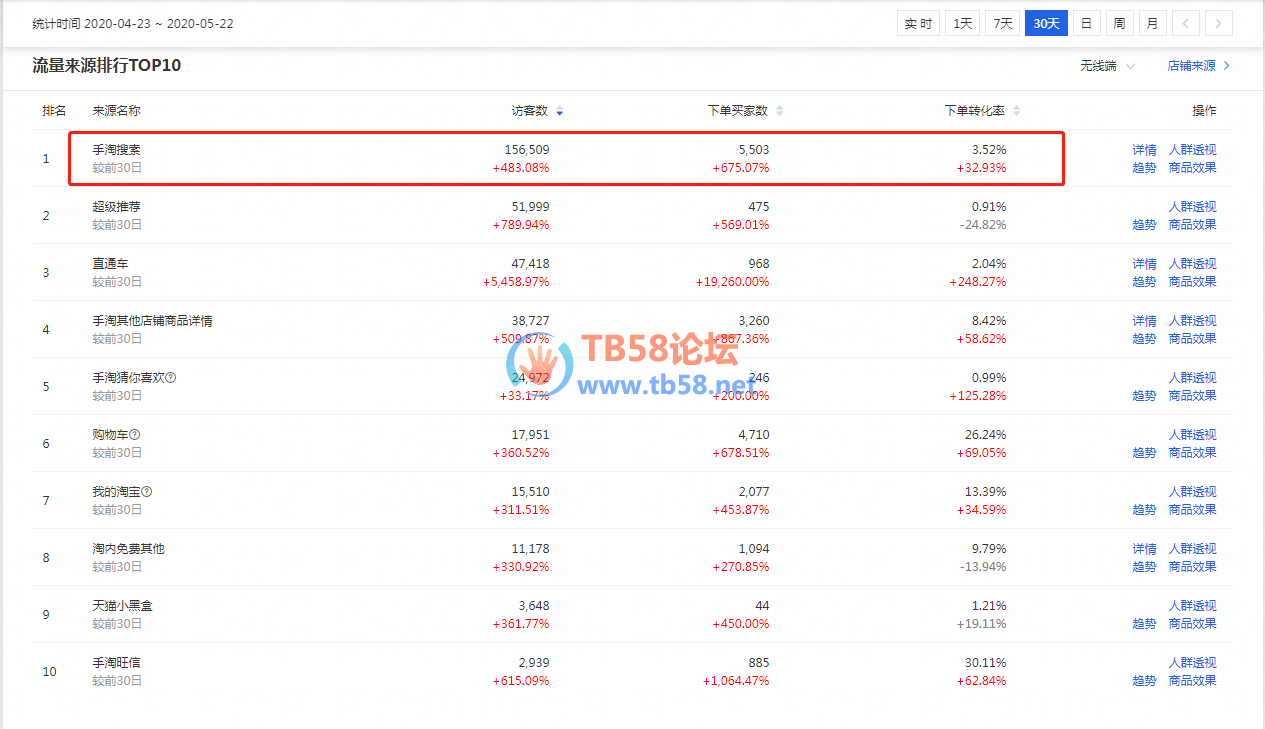
Task: Go to next period with right arrow
Action: point(1219,24)
